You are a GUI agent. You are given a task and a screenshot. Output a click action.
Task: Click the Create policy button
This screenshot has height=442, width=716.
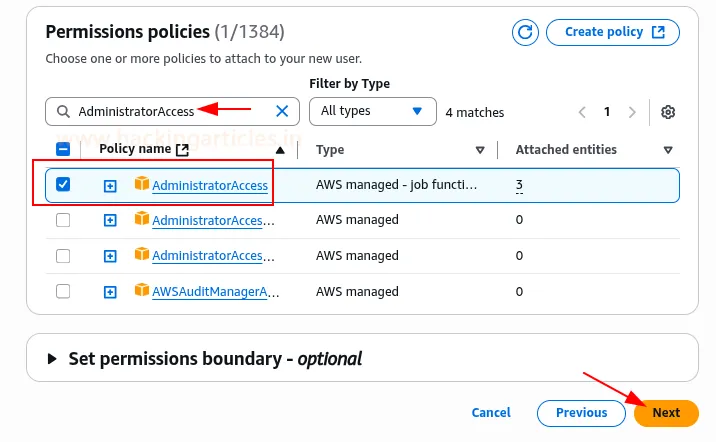pos(613,32)
